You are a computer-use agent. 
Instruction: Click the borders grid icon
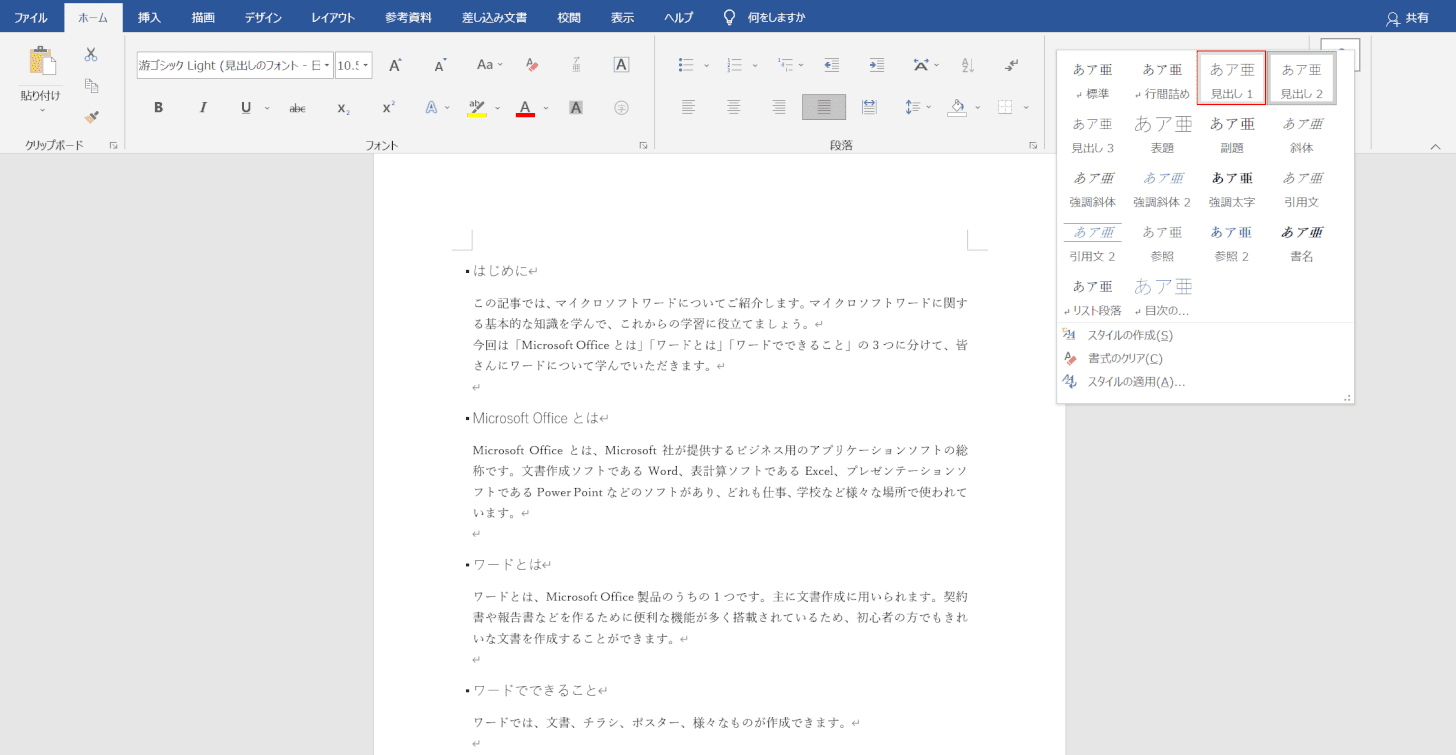click(x=1005, y=107)
